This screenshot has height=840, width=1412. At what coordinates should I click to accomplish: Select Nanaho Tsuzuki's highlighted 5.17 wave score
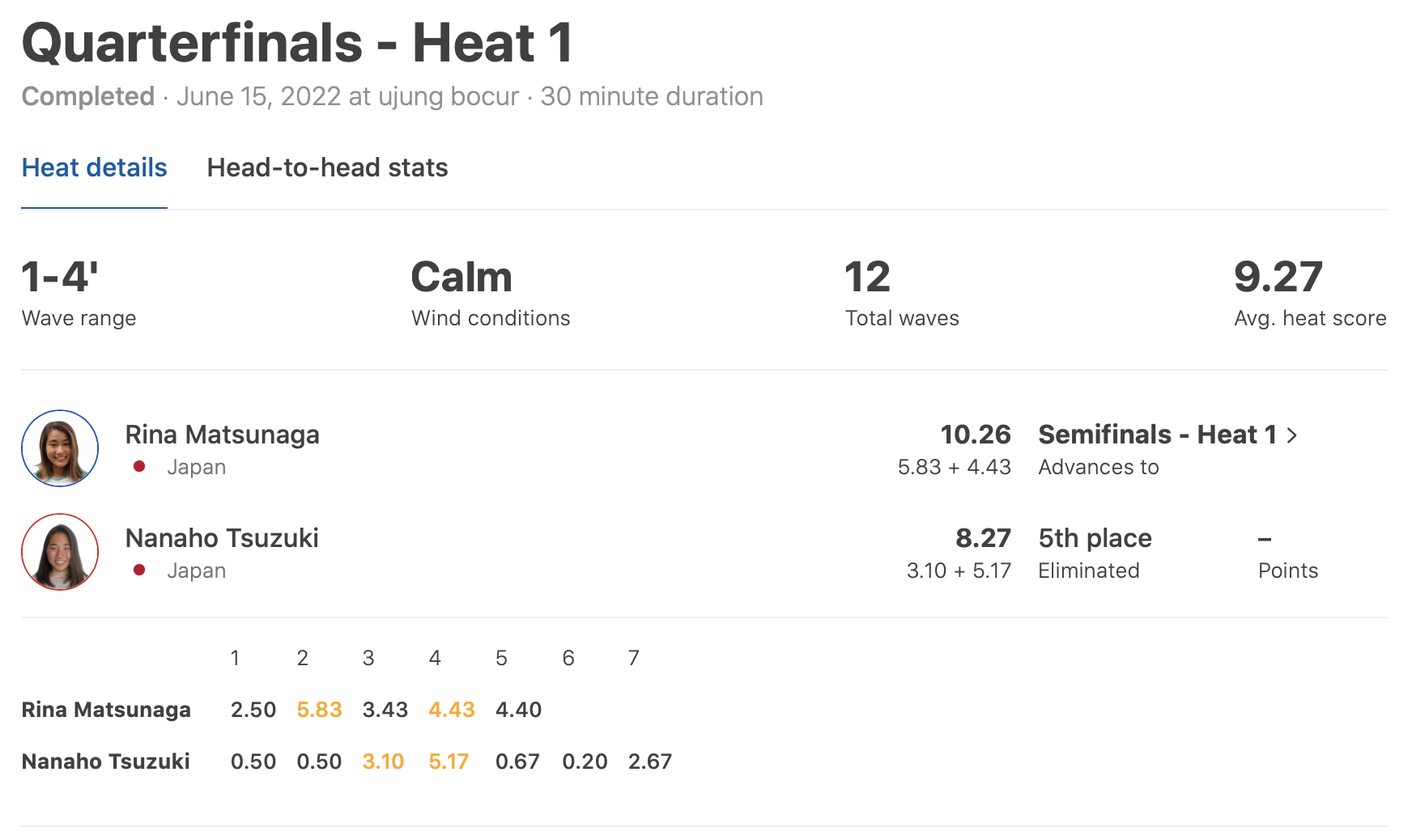tap(449, 762)
